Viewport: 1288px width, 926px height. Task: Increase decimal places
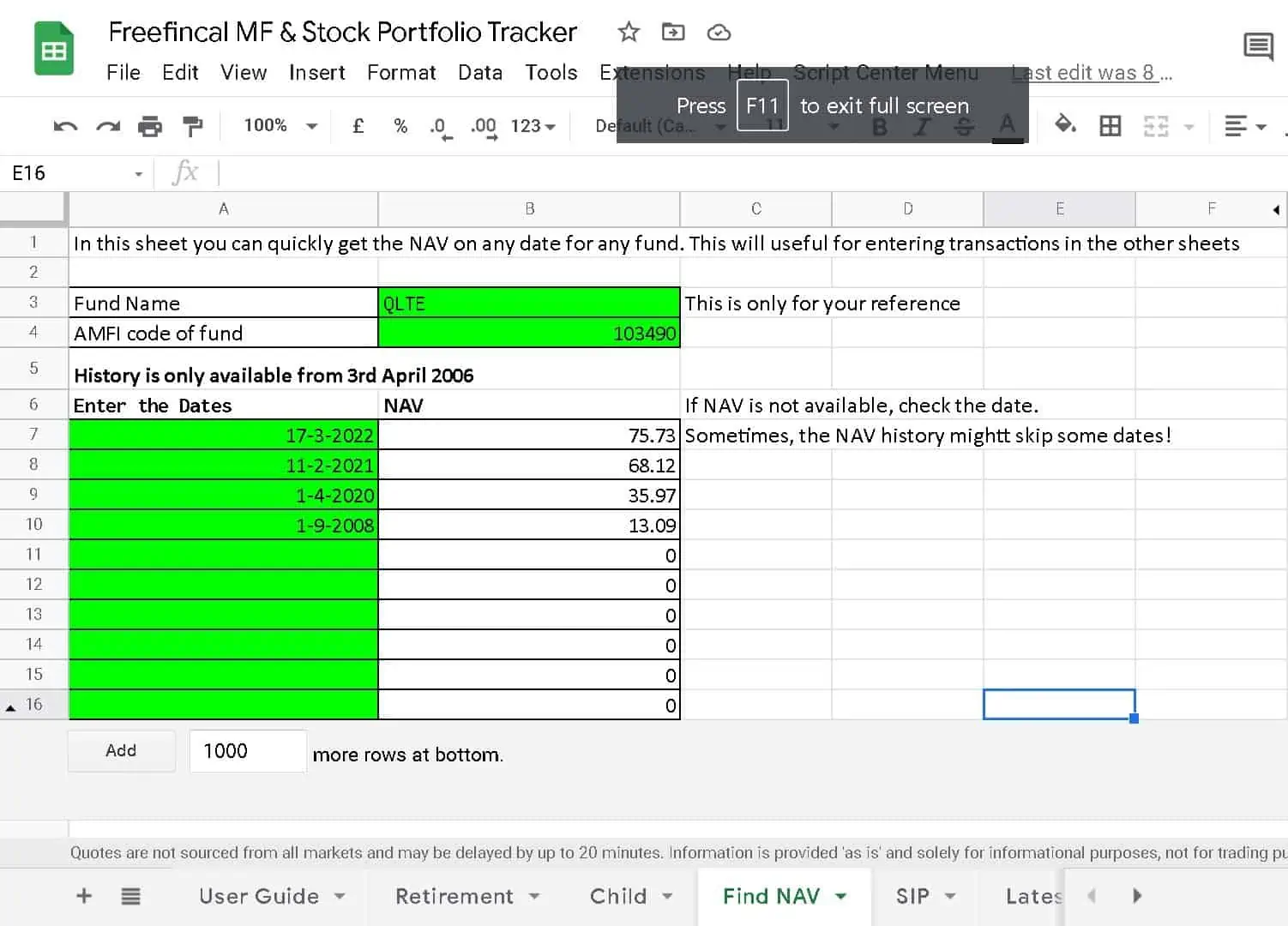(x=485, y=128)
